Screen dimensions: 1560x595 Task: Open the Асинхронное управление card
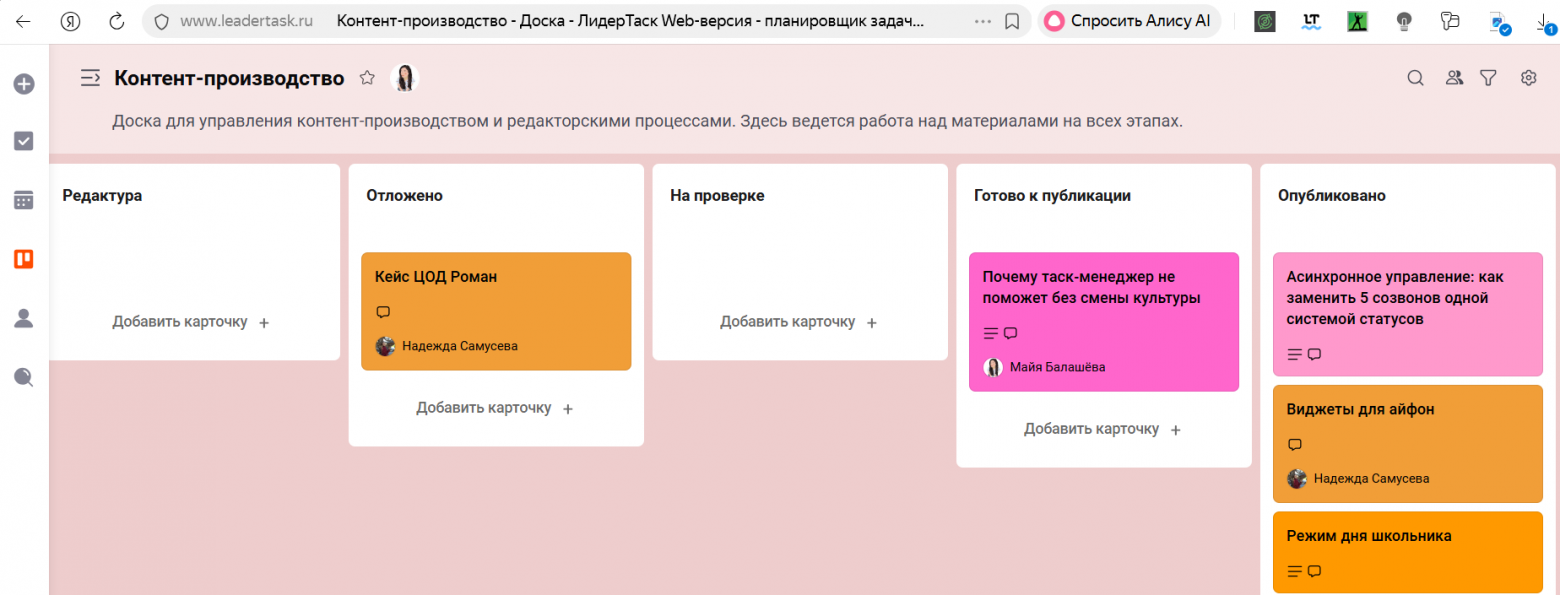pos(1408,314)
